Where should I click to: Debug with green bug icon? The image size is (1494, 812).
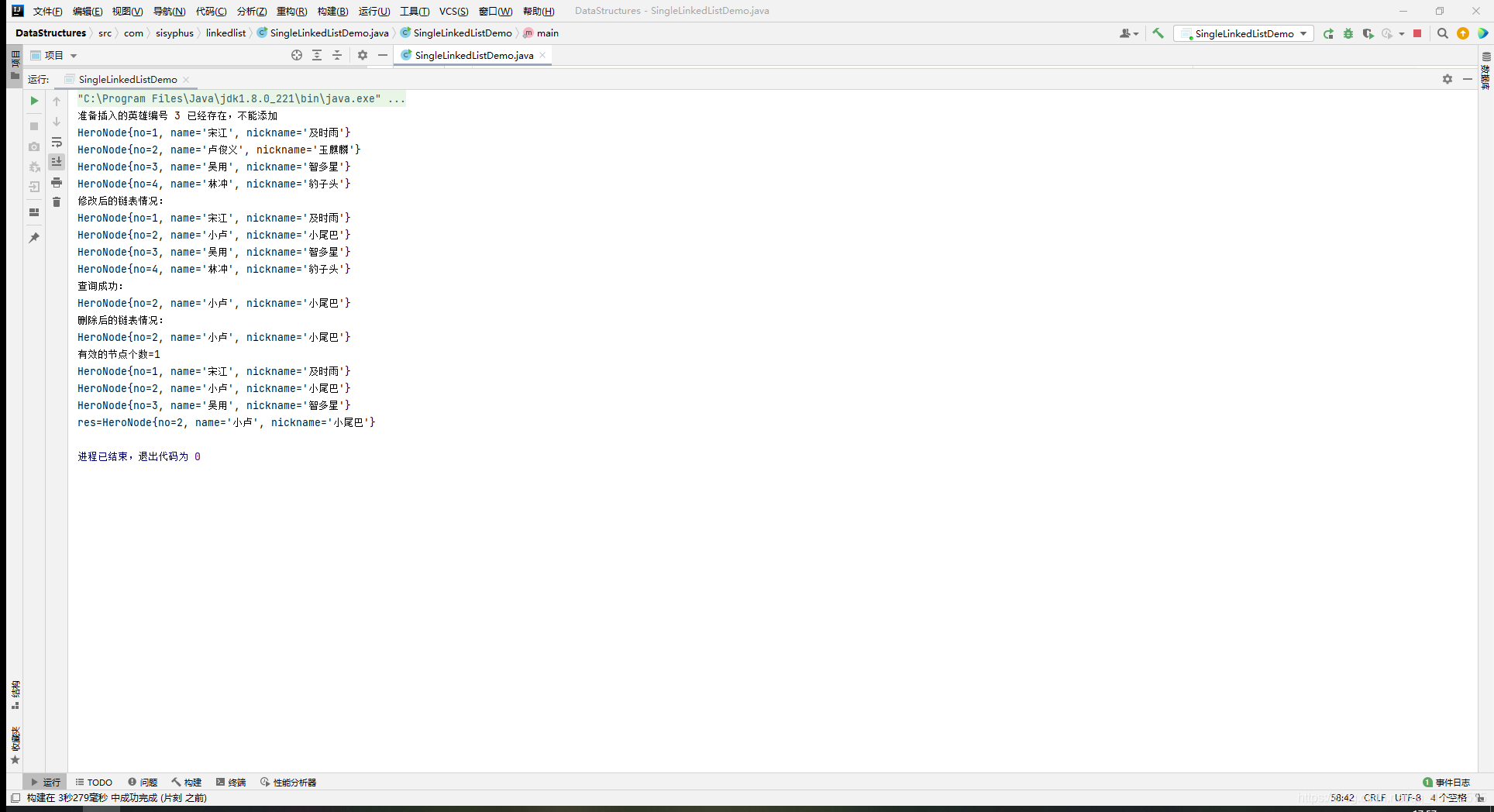[x=1348, y=33]
